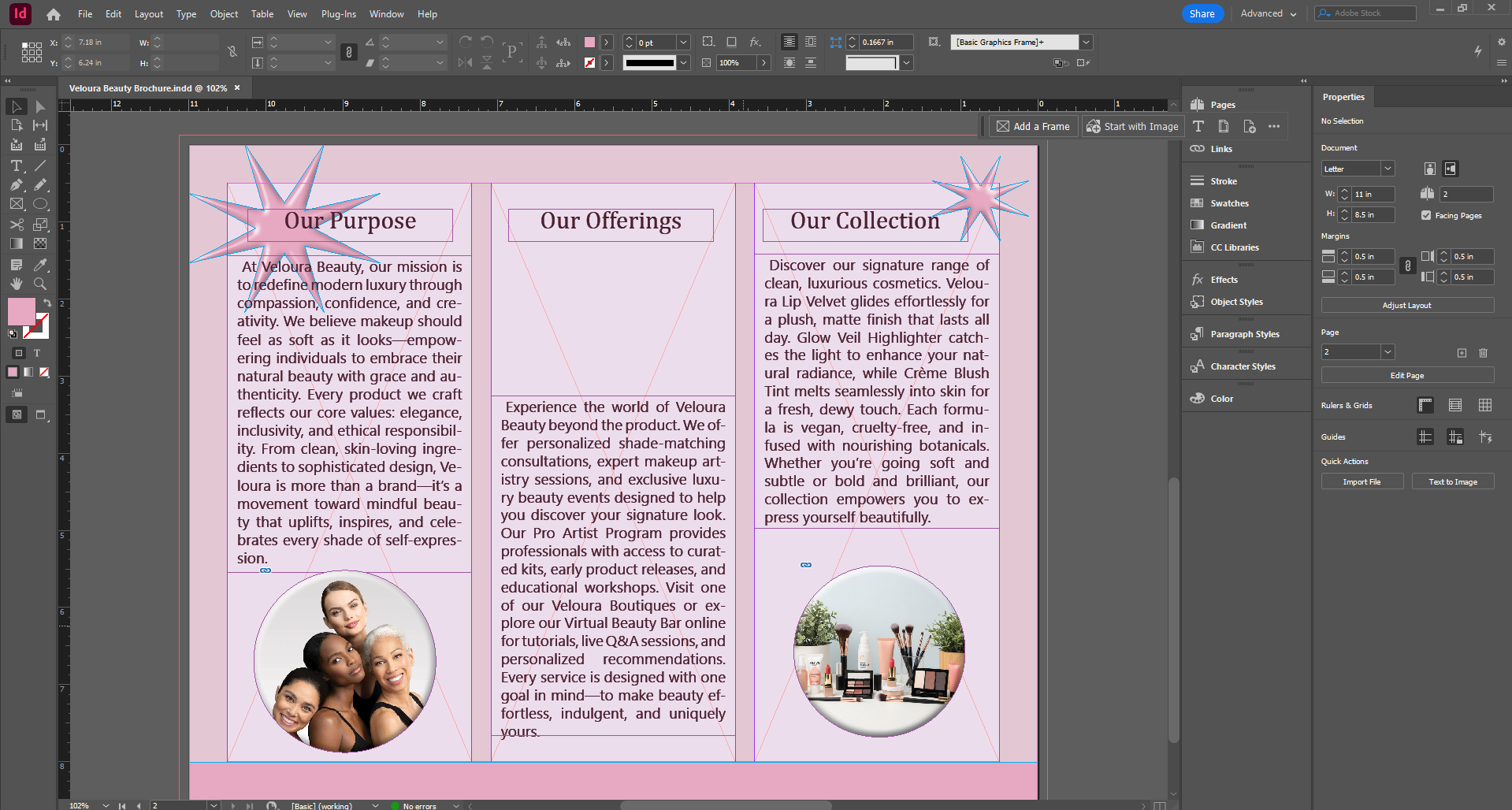Toggle constrain proportions for width and height
Screen dimensions: 1512x810
[x=232, y=52]
